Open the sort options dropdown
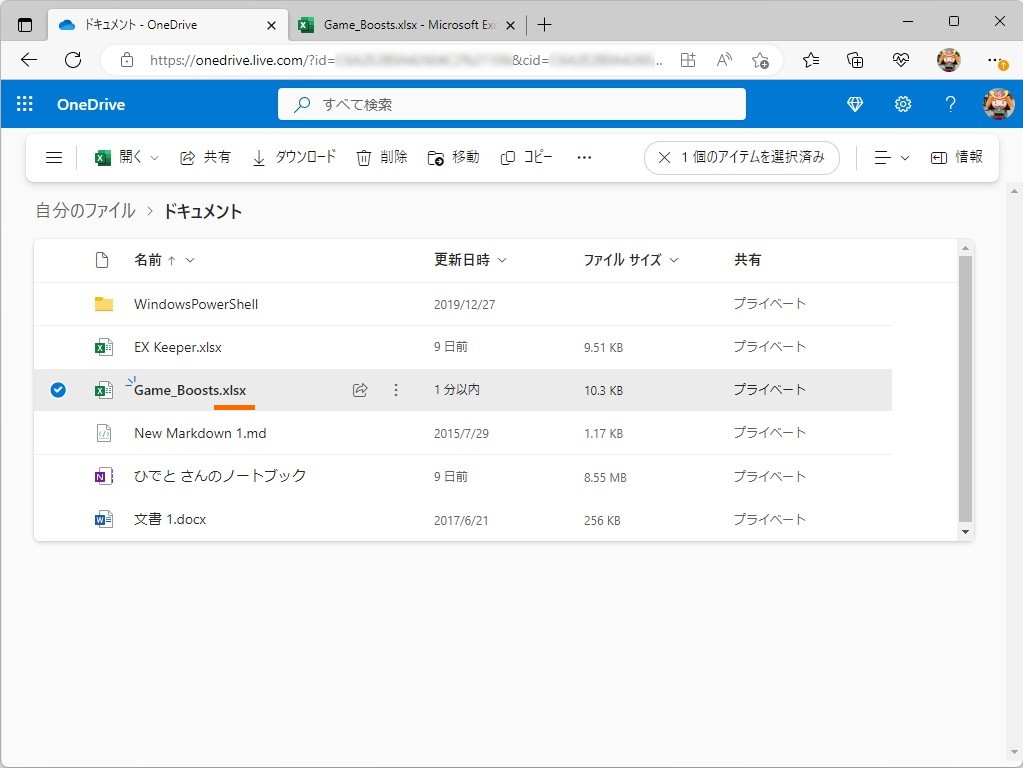1023x768 pixels. tap(890, 157)
